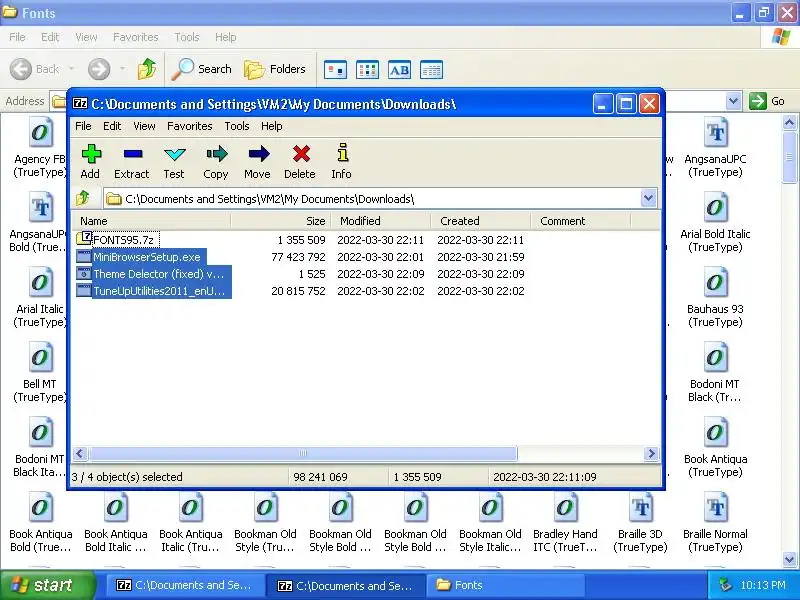Image resolution: width=800 pixels, height=600 pixels.
Task: Click the Copy arrow icon in 7-Zip
Action: (216, 154)
